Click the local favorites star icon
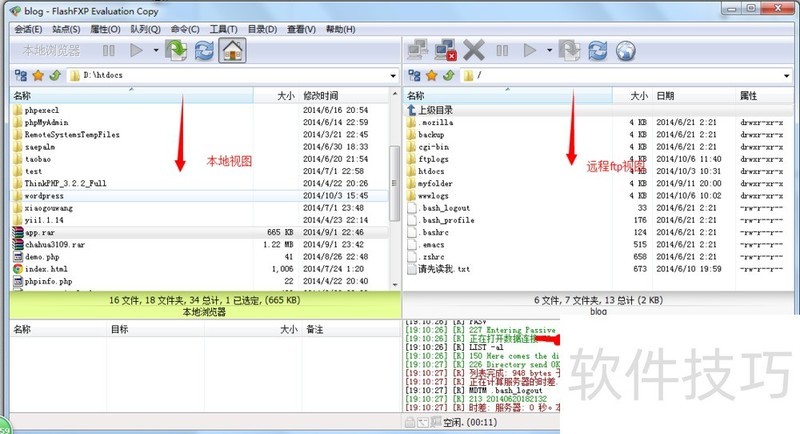This screenshot has height=434, width=800. click(38, 75)
